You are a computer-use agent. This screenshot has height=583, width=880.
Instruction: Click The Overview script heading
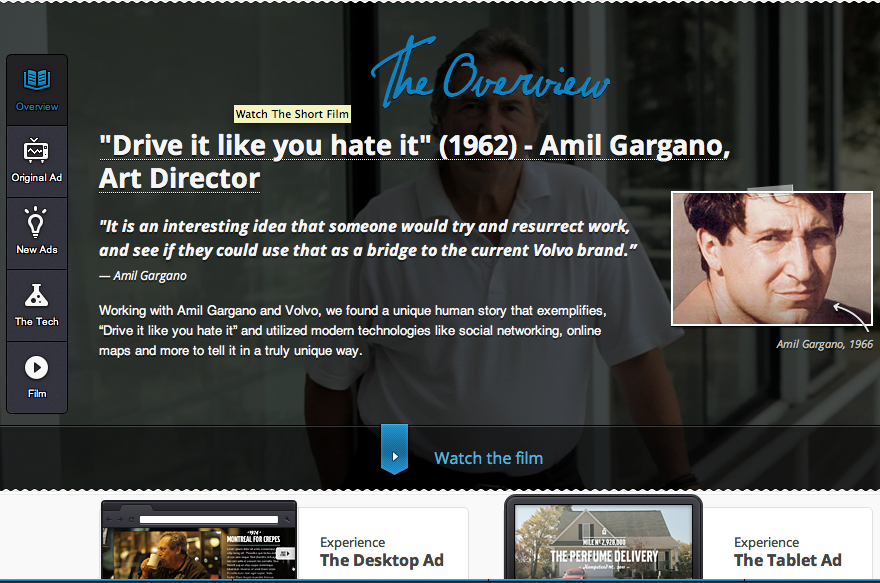(x=490, y=72)
